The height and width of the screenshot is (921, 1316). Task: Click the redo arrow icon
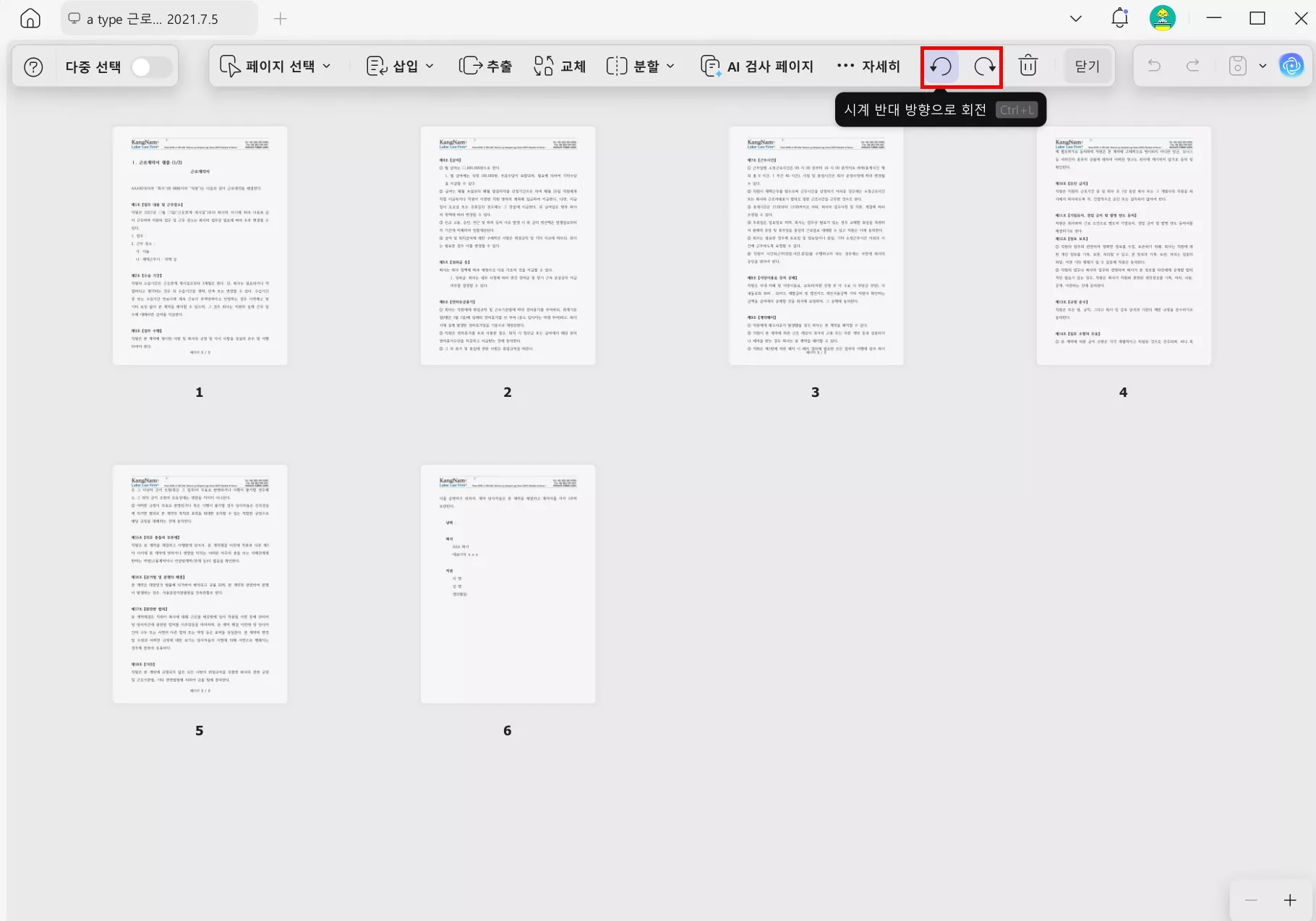pos(1192,66)
